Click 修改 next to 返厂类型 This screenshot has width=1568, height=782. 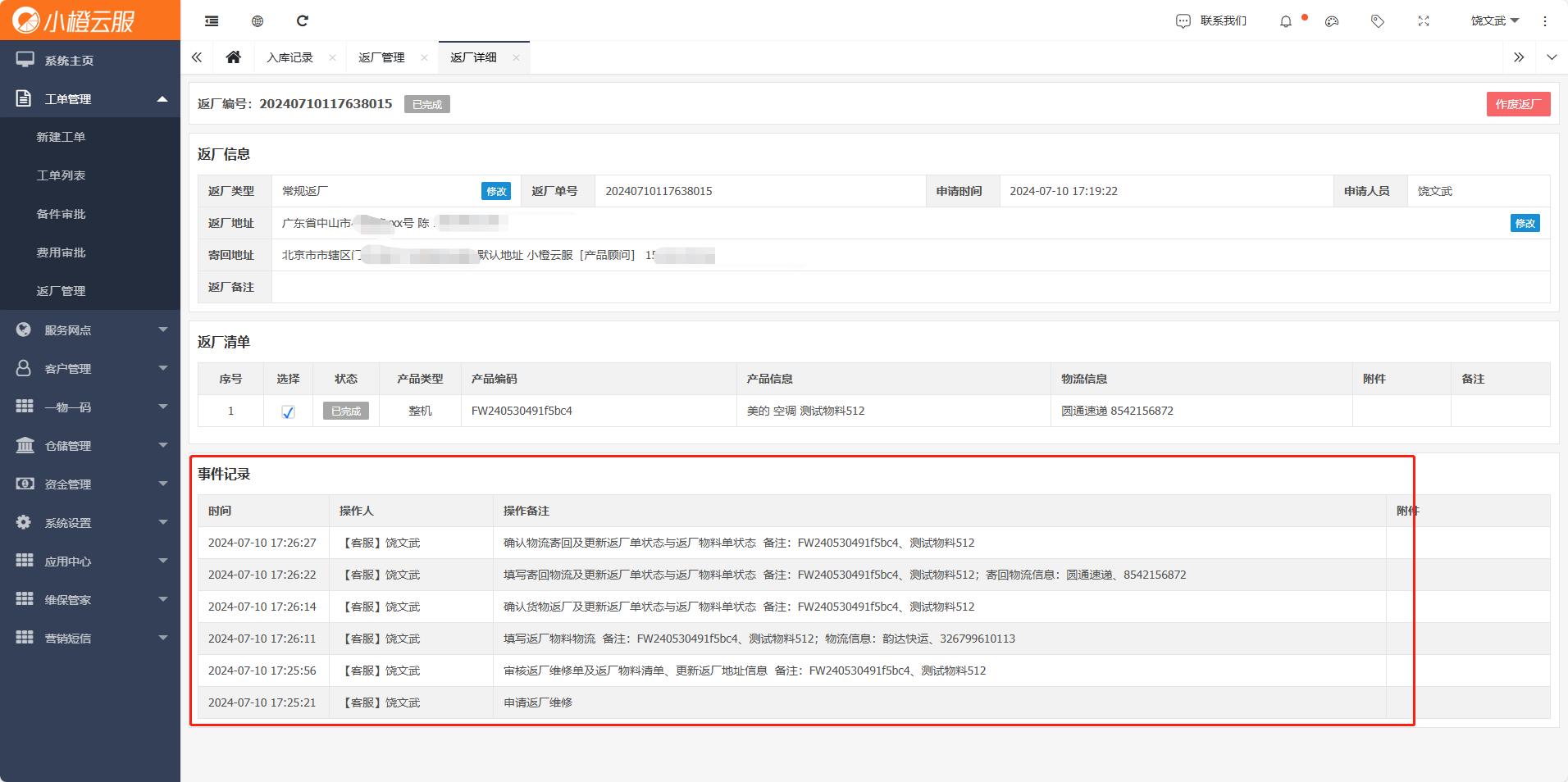(496, 191)
